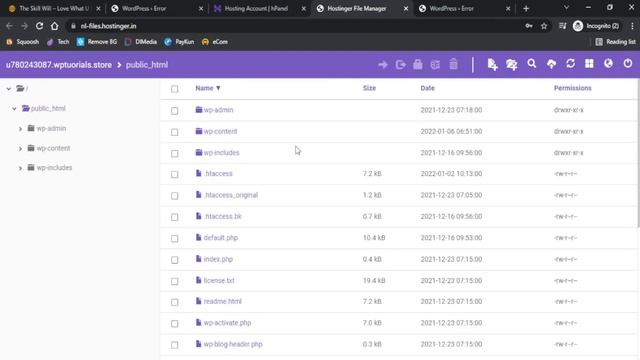
Task: Go to browser home page icon
Action: pyautogui.click(x=55, y=26)
